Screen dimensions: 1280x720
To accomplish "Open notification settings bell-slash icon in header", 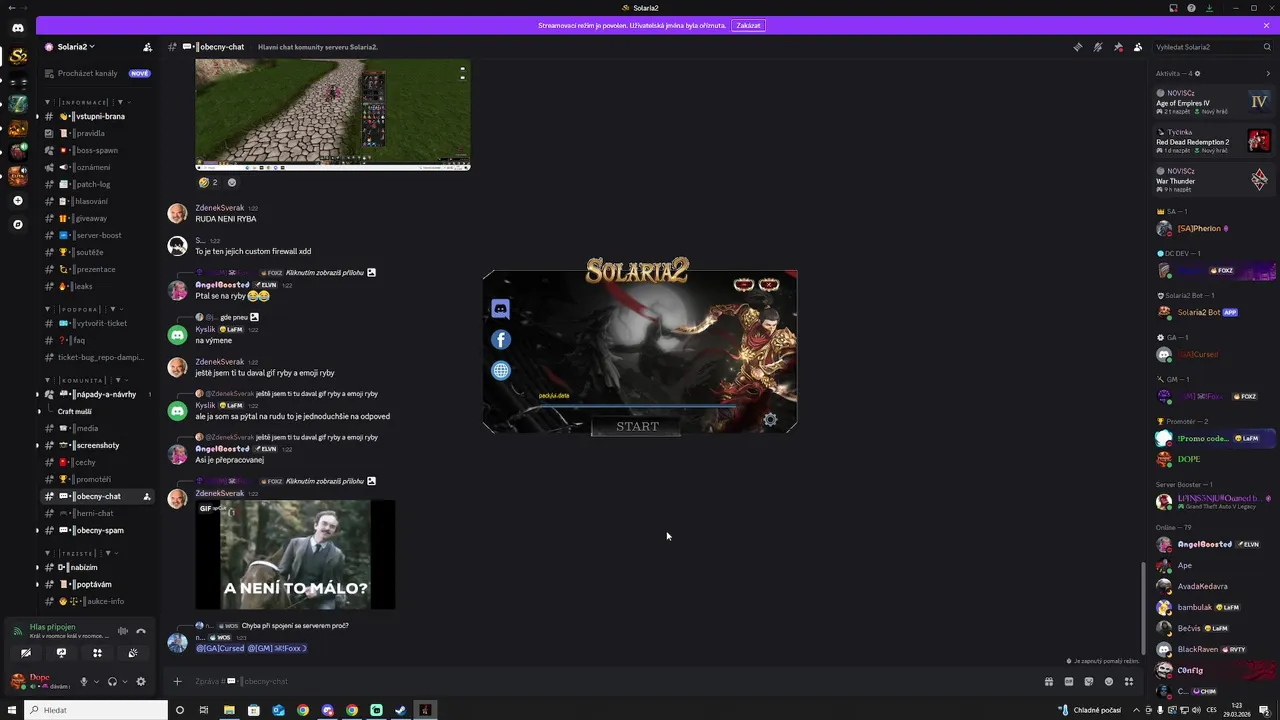I will [x=1098, y=47].
